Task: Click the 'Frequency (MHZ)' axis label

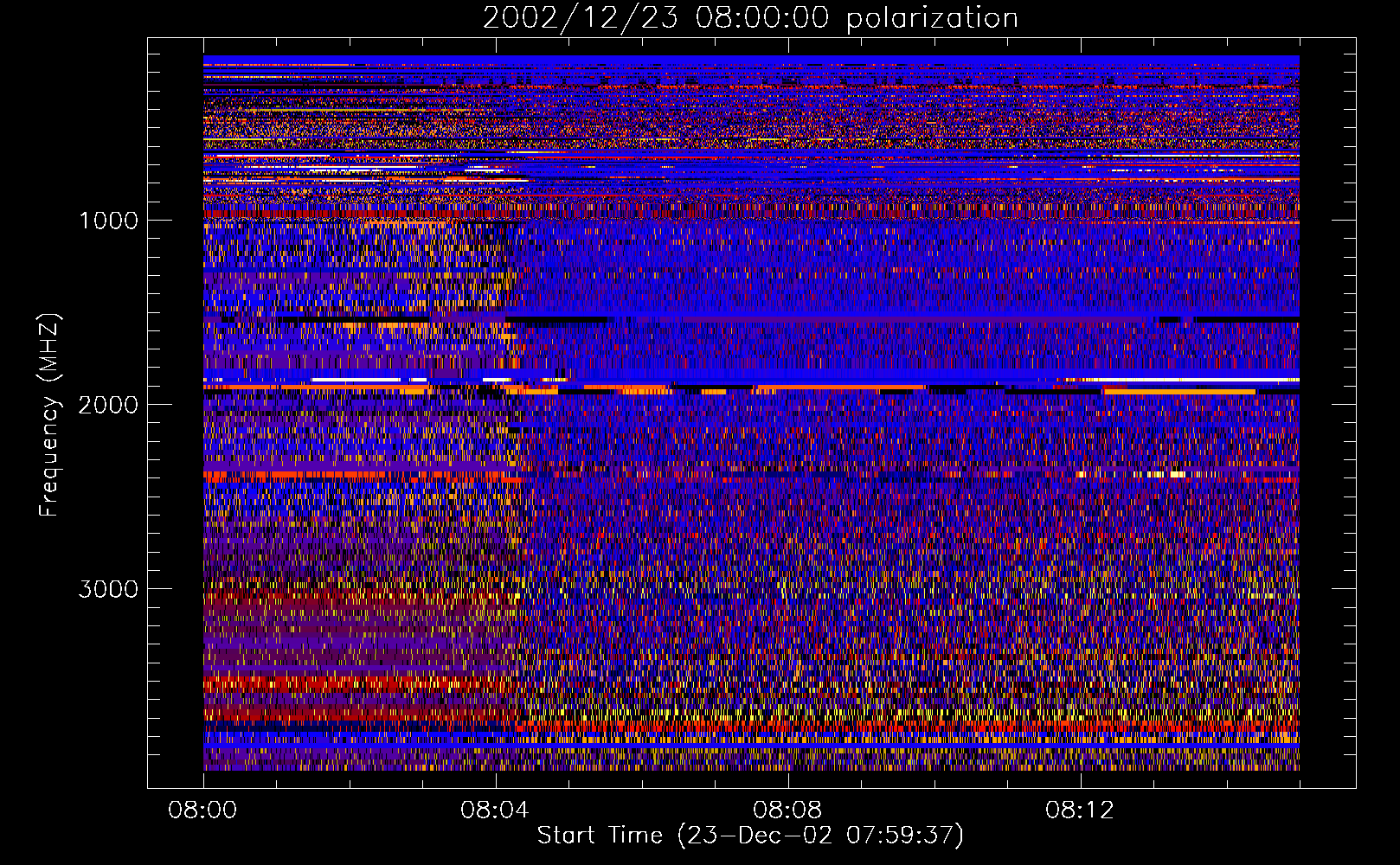Action: [x=49, y=415]
